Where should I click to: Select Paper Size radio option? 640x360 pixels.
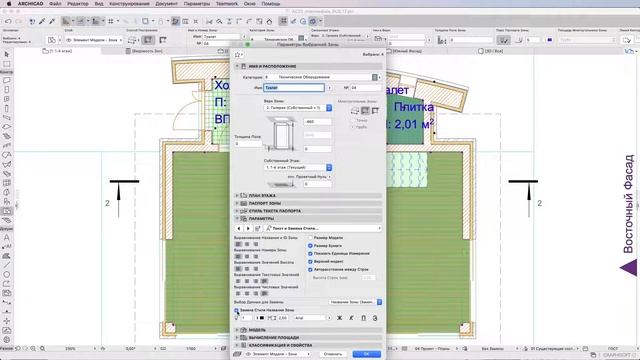310,246
